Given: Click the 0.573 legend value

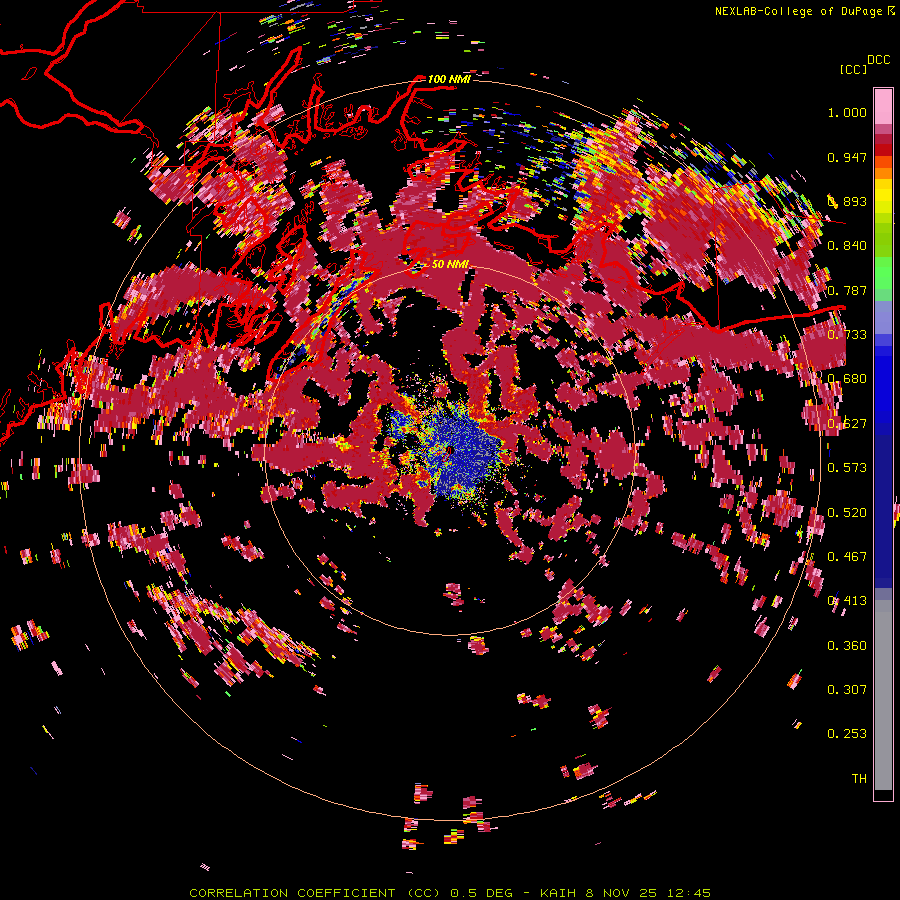Looking at the screenshot, I should pyautogui.click(x=847, y=468).
